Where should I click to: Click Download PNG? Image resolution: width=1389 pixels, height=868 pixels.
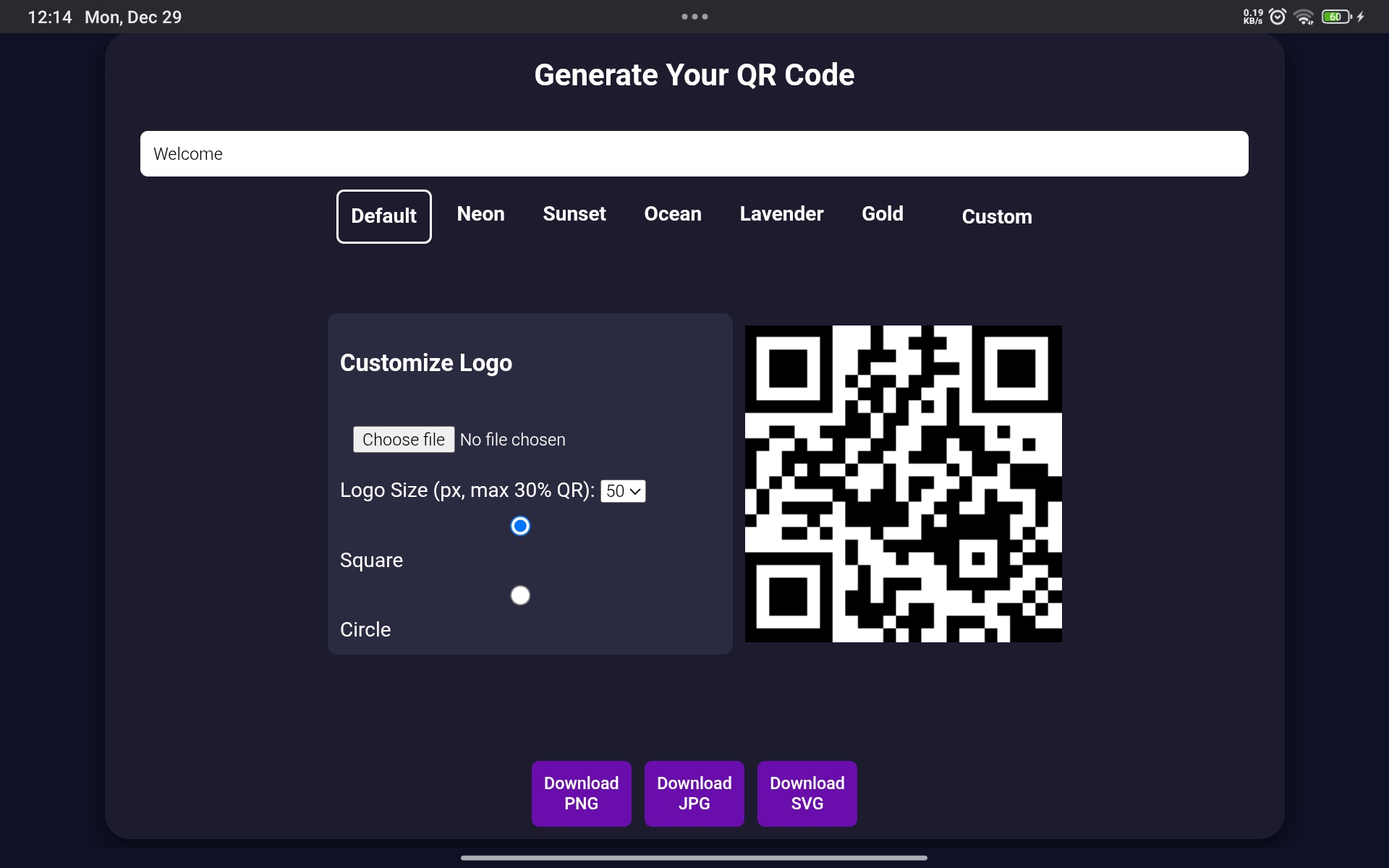coord(581,793)
